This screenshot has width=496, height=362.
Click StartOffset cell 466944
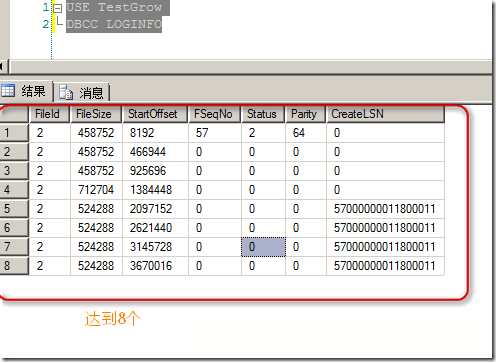(x=155, y=152)
